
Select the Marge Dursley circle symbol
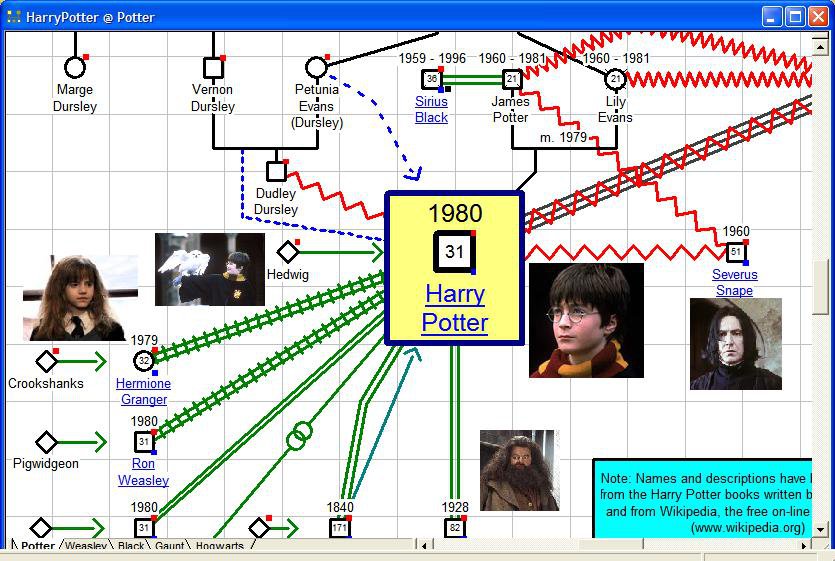75,68
